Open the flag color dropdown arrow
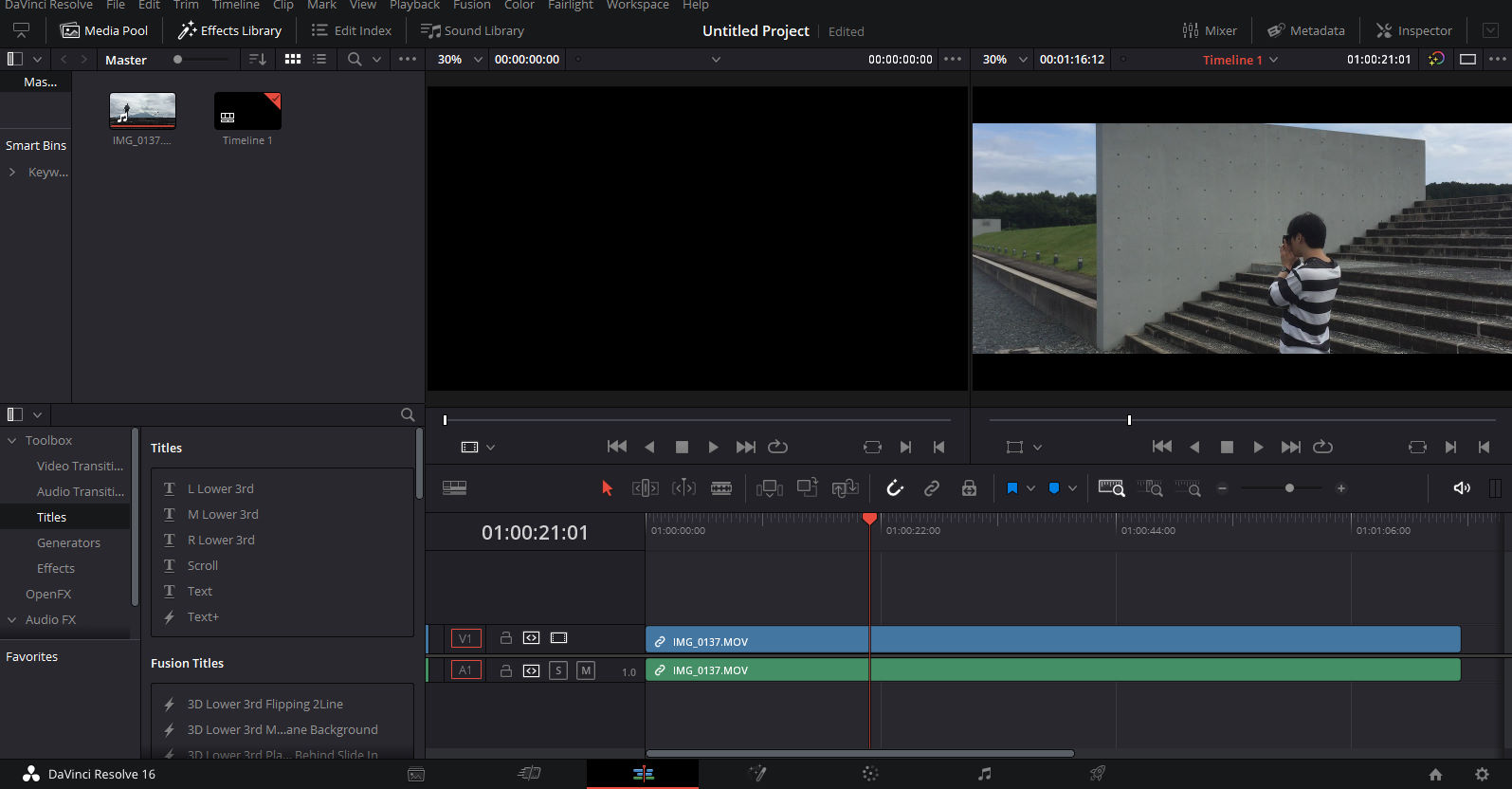This screenshot has width=1512, height=789. pos(1030,488)
